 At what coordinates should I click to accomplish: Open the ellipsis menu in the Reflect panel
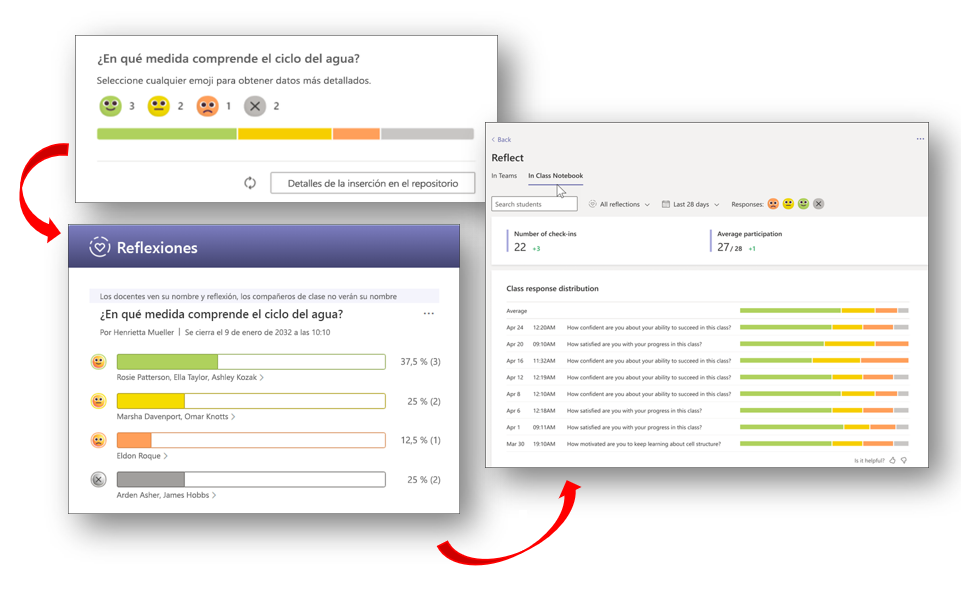click(921, 139)
